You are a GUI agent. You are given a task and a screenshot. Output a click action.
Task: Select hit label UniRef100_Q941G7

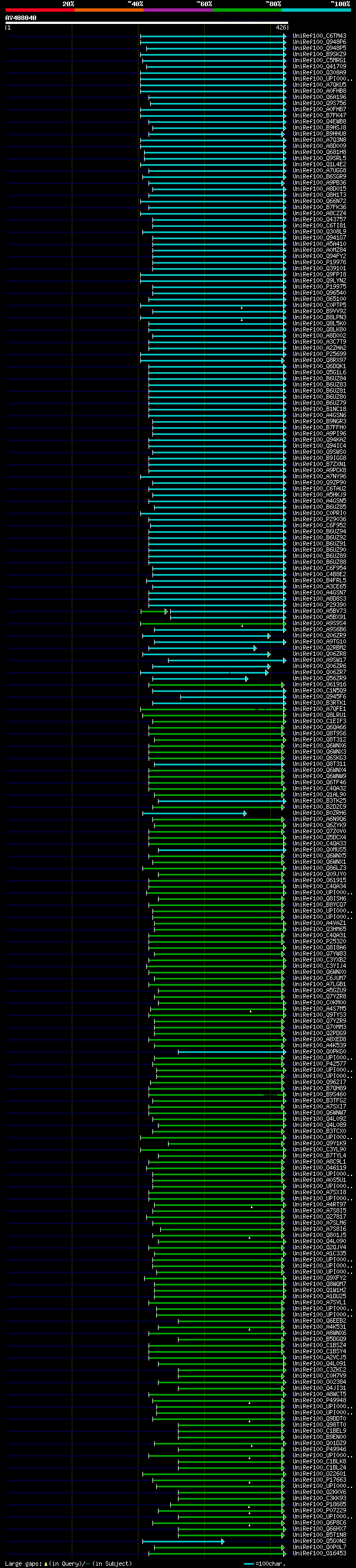point(319,238)
